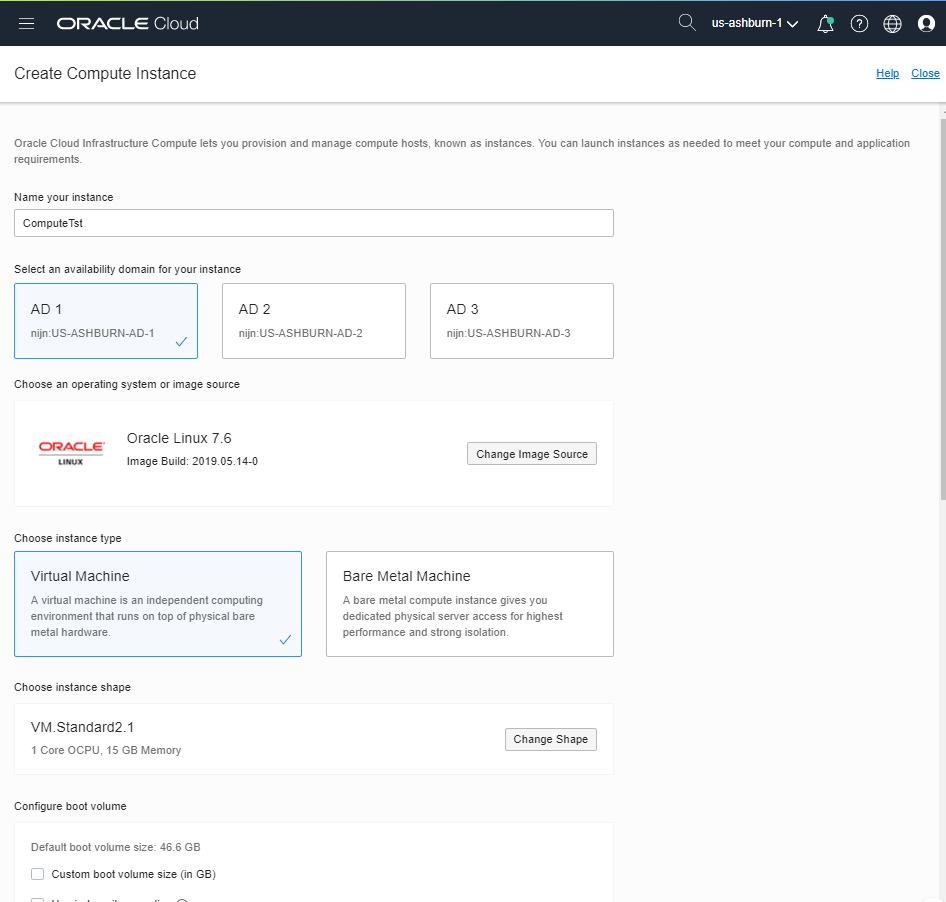The width and height of the screenshot is (946, 902).
Task: Click the Oracle Cloud logo
Action: [127, 24]
